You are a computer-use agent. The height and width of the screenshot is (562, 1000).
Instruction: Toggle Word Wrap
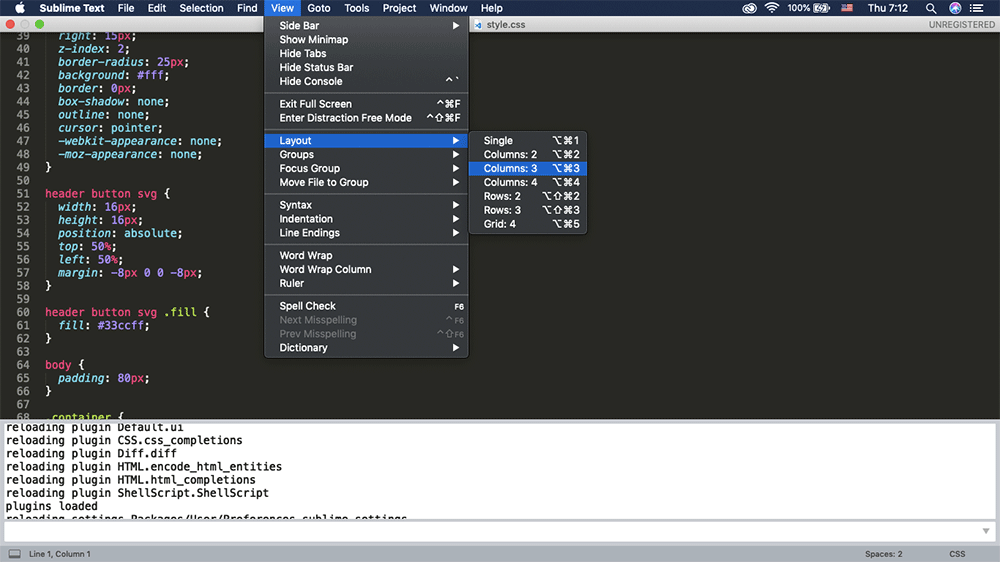coord(366,255)
